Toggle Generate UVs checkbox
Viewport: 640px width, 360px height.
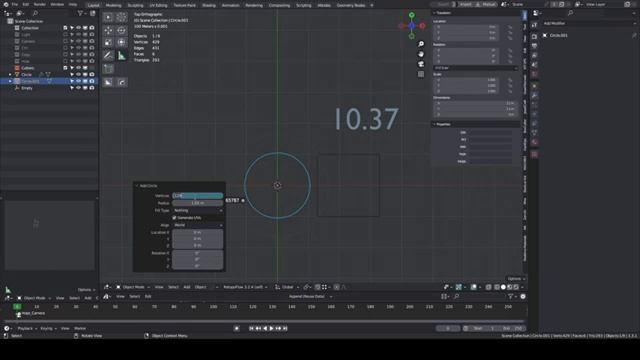pos(175,218)
